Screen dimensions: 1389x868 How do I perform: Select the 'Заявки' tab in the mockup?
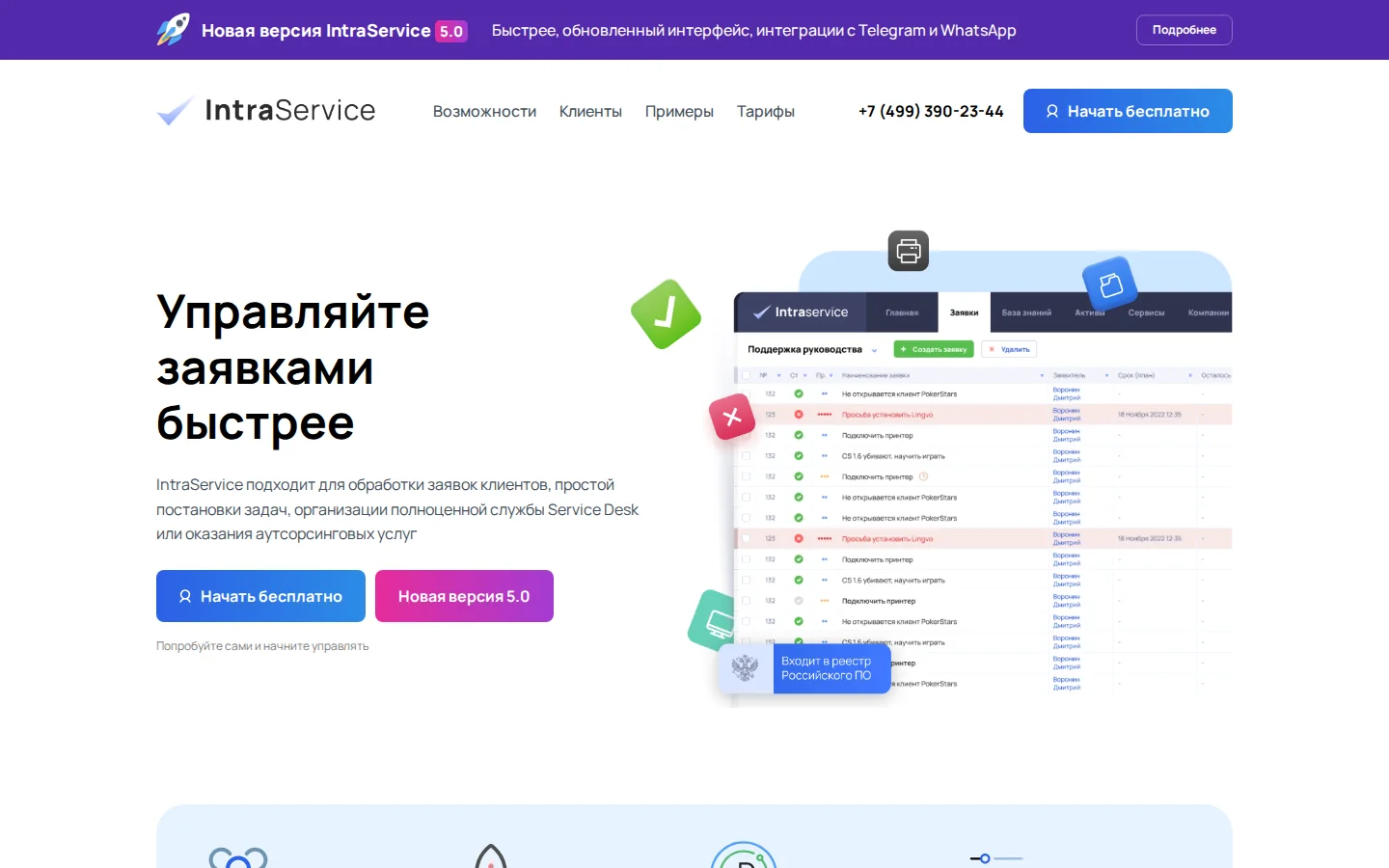[x=964, y=312]
